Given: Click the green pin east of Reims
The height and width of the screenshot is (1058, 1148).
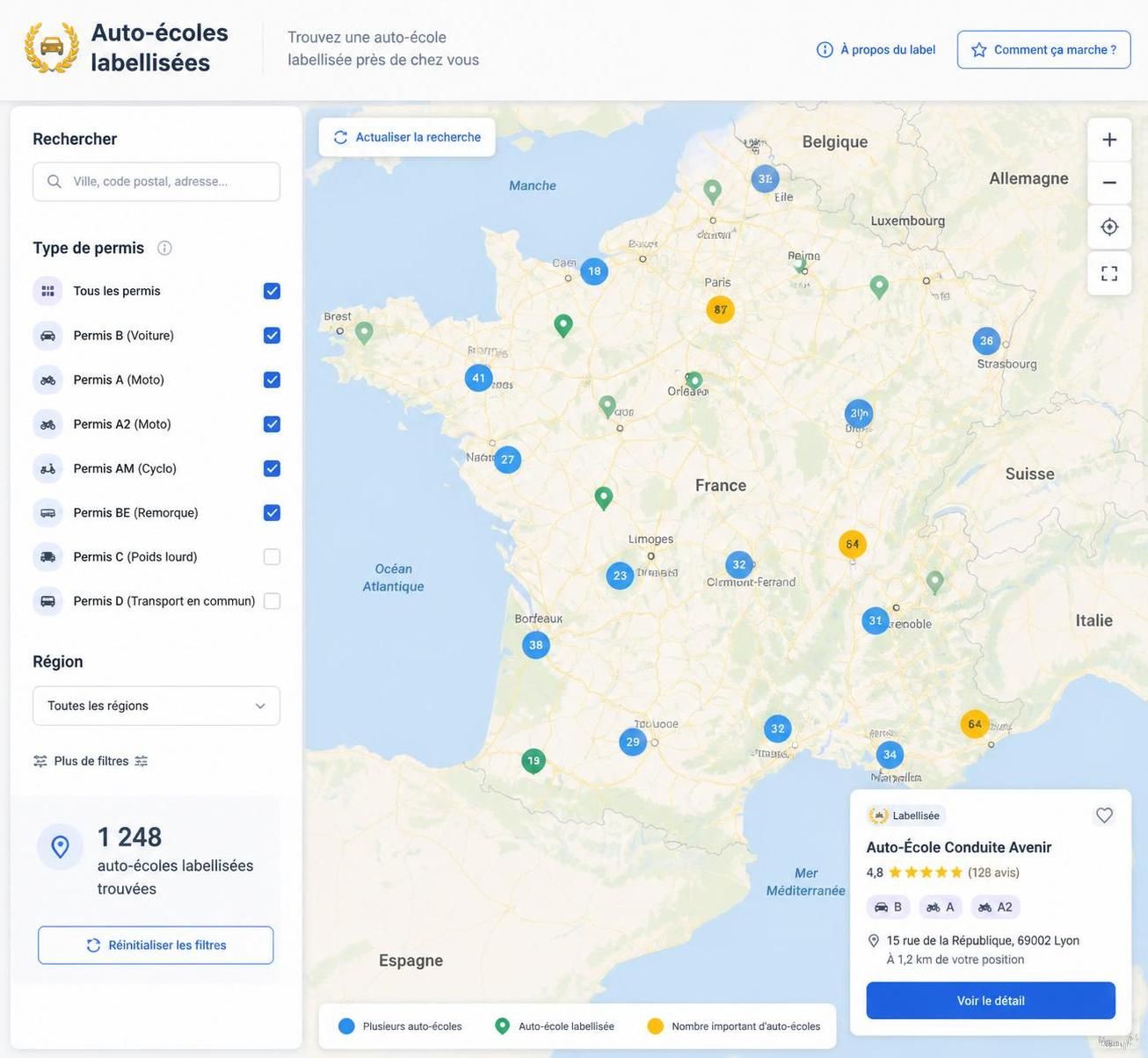Looking at the screenshot, I should coord(879,286).
